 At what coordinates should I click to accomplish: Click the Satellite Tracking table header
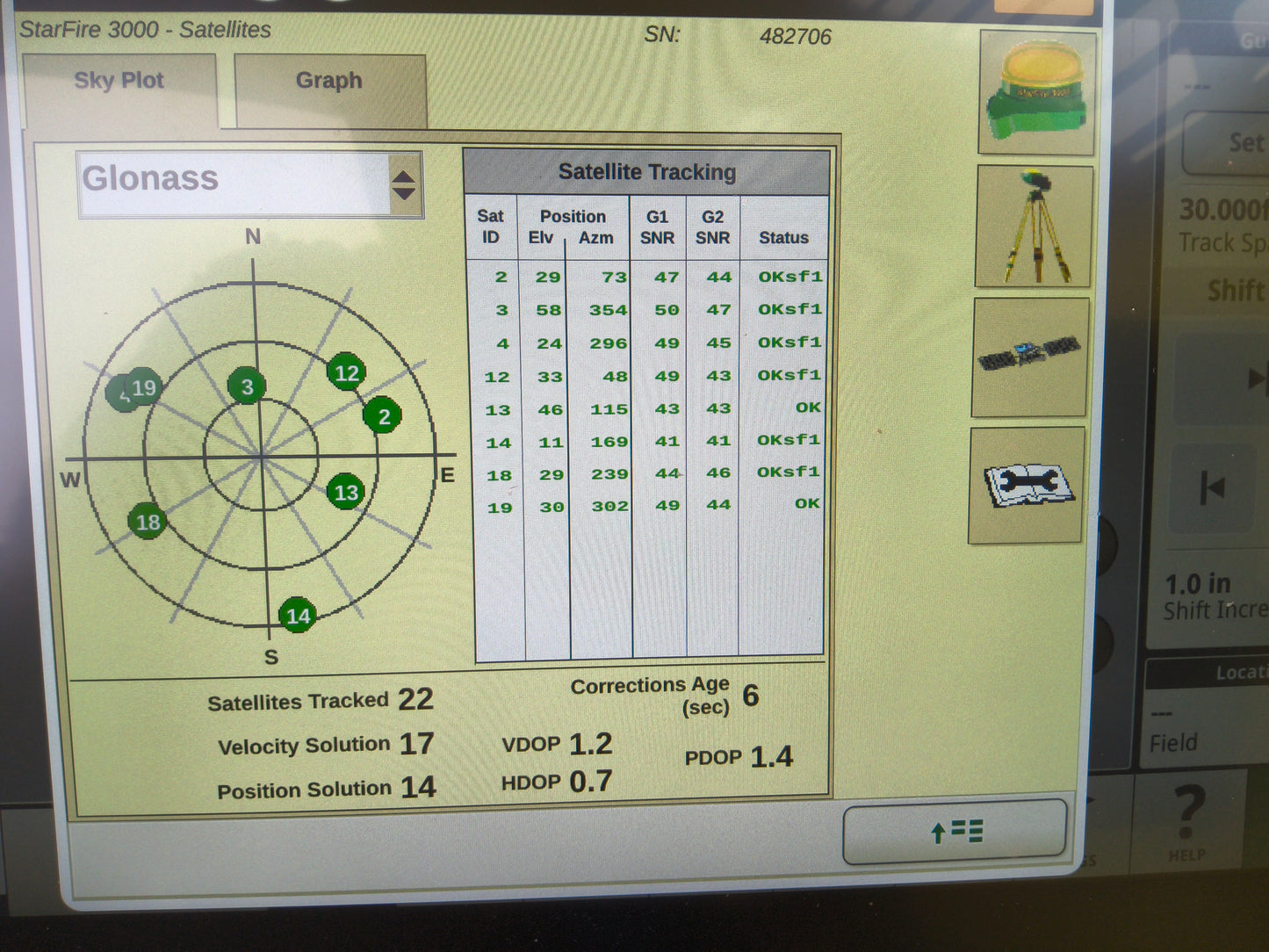pos(647,172)
